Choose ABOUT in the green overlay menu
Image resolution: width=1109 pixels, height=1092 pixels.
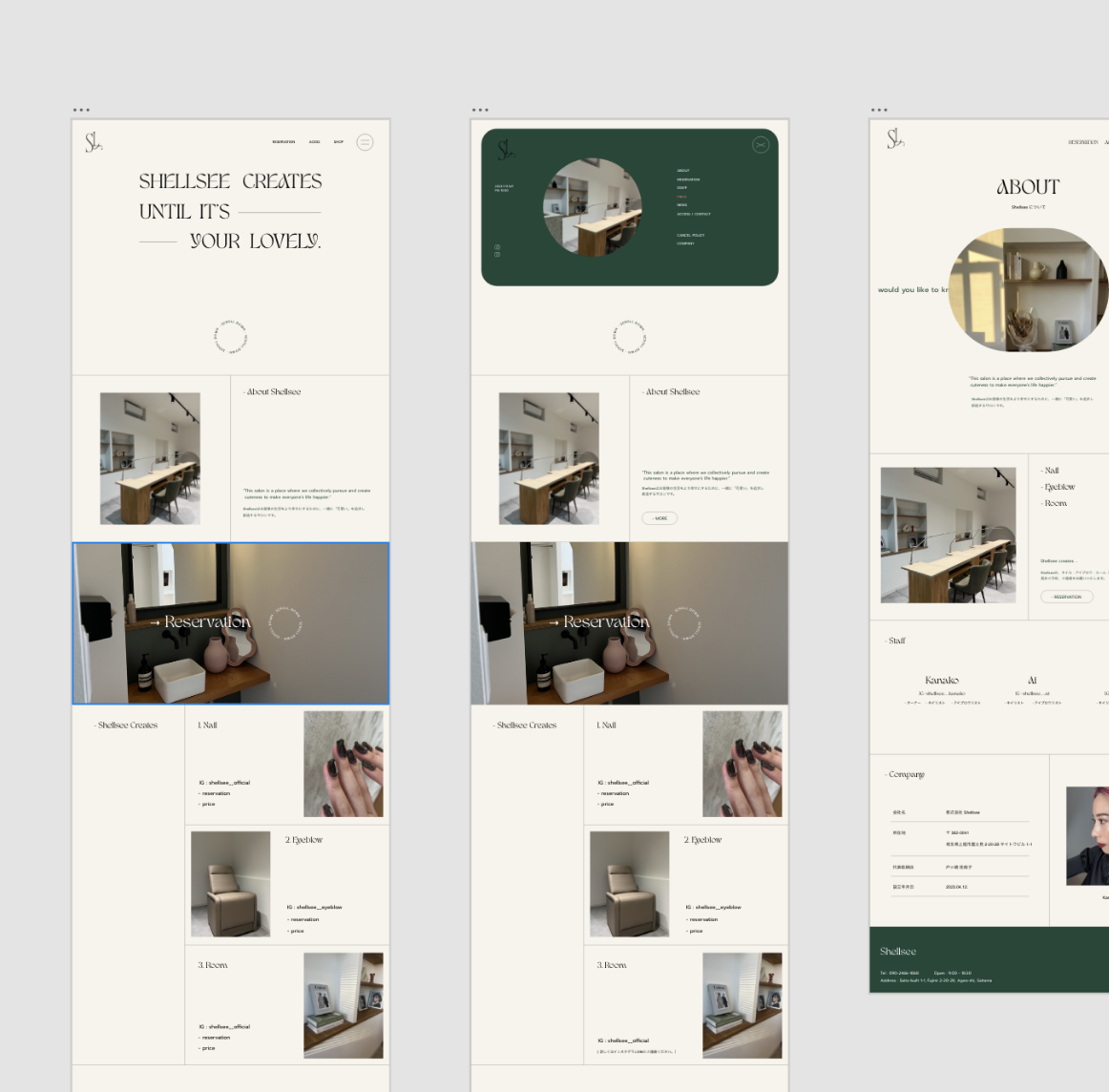point(683,171)
